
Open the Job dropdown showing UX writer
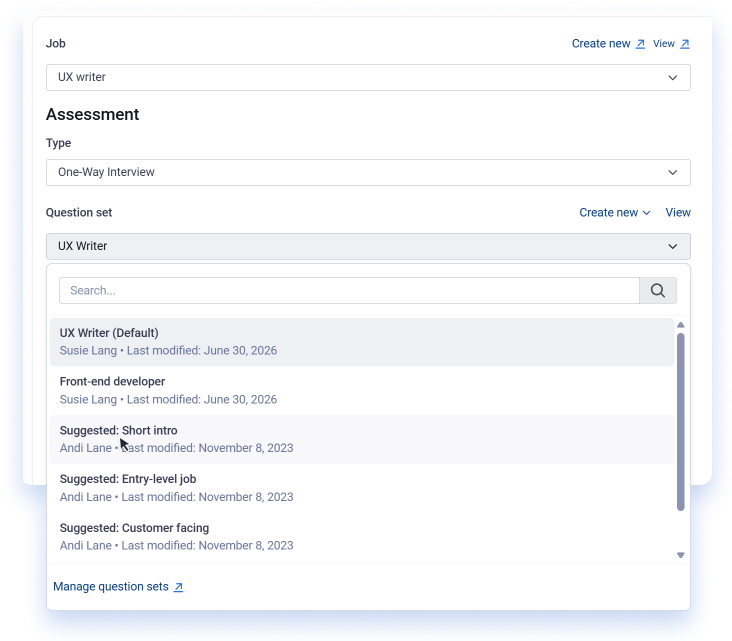point(368,77)
